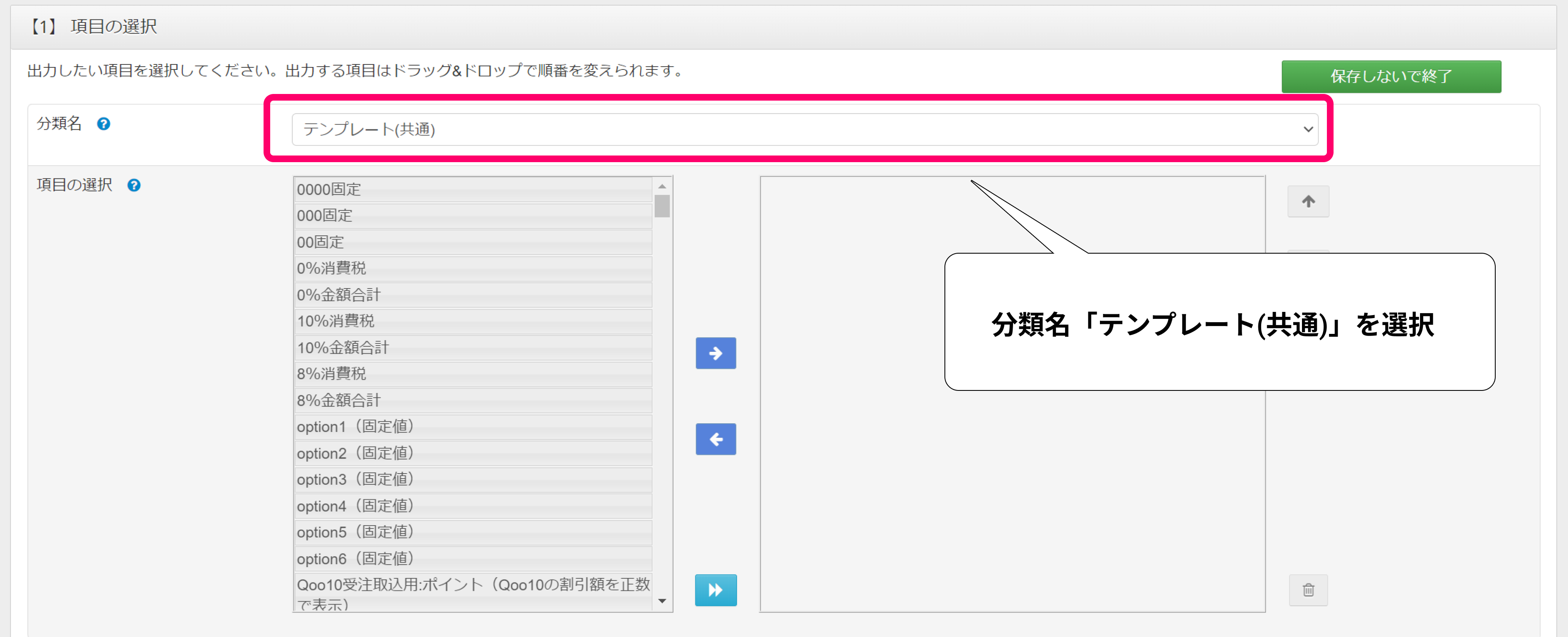Open the テンプレート(共通) category dropdown

click(x=804, y=130)
